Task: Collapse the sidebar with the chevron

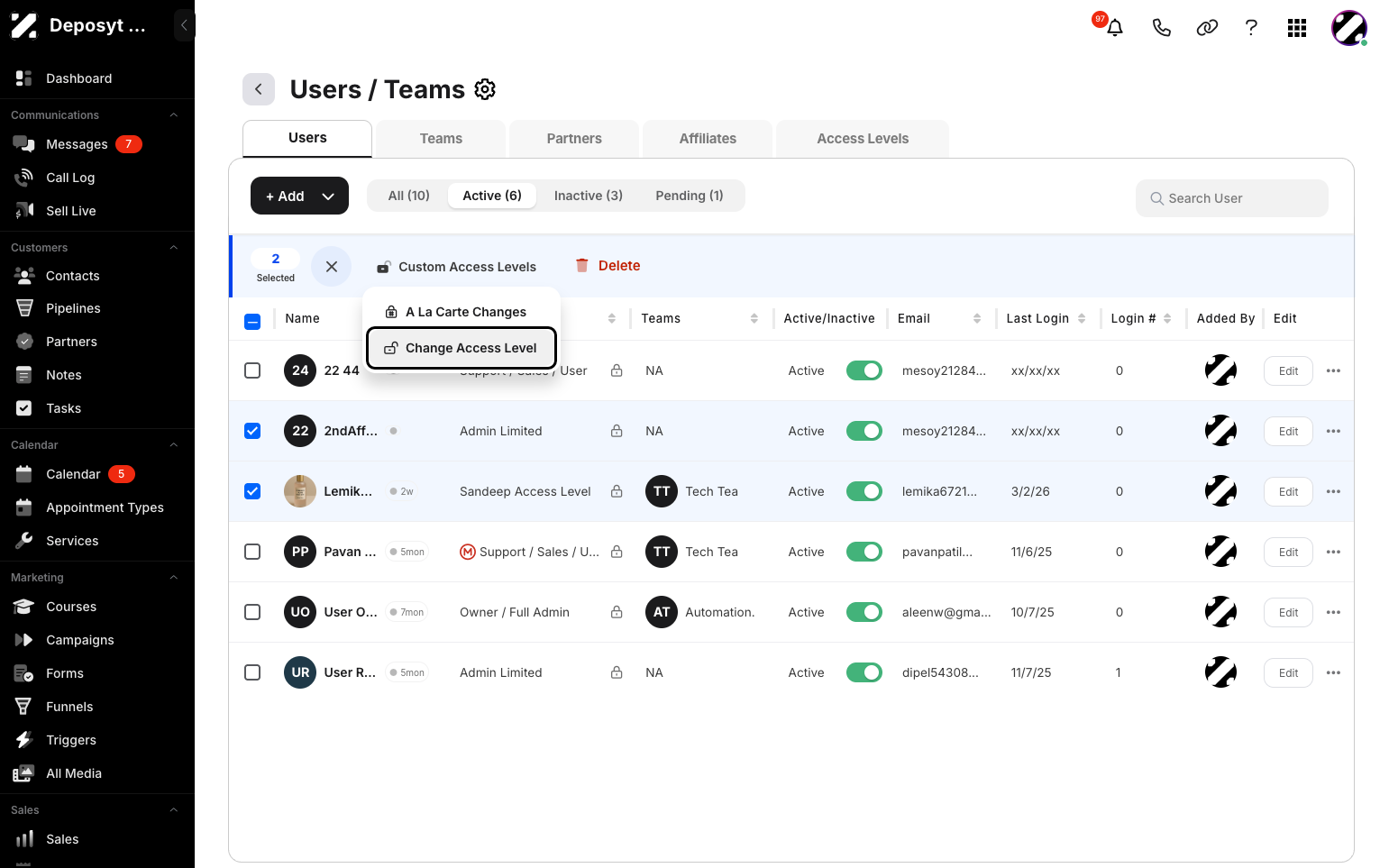Action: click(x=184, y=25)
